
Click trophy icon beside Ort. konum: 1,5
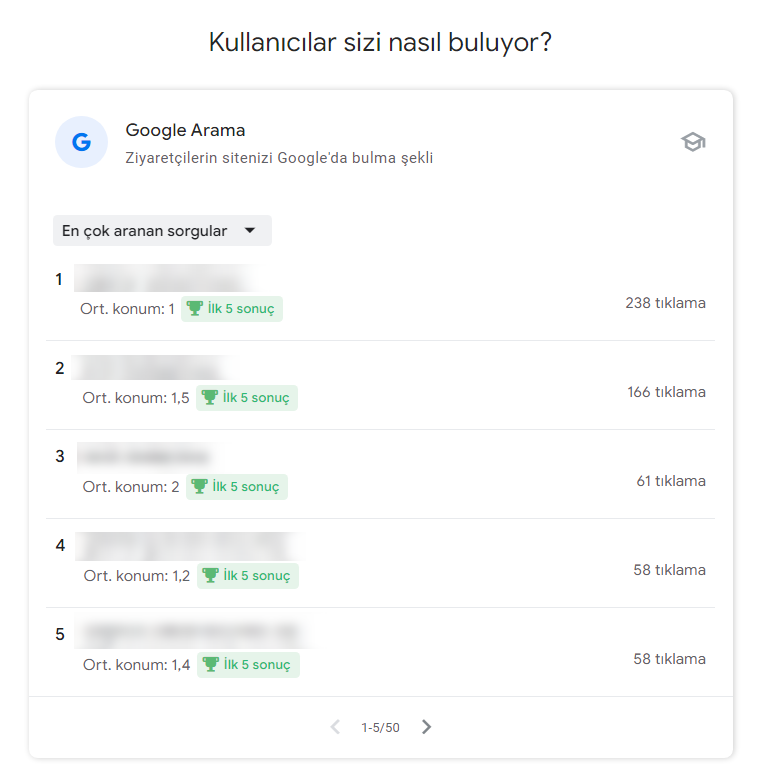[210, 397]
